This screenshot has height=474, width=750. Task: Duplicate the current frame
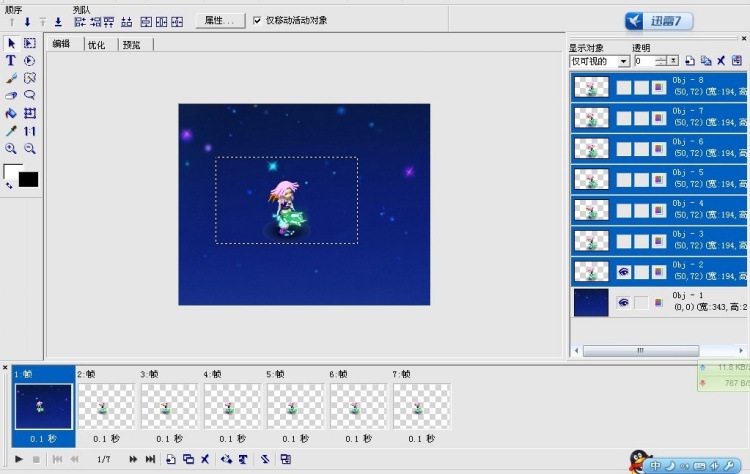[188, 459]
